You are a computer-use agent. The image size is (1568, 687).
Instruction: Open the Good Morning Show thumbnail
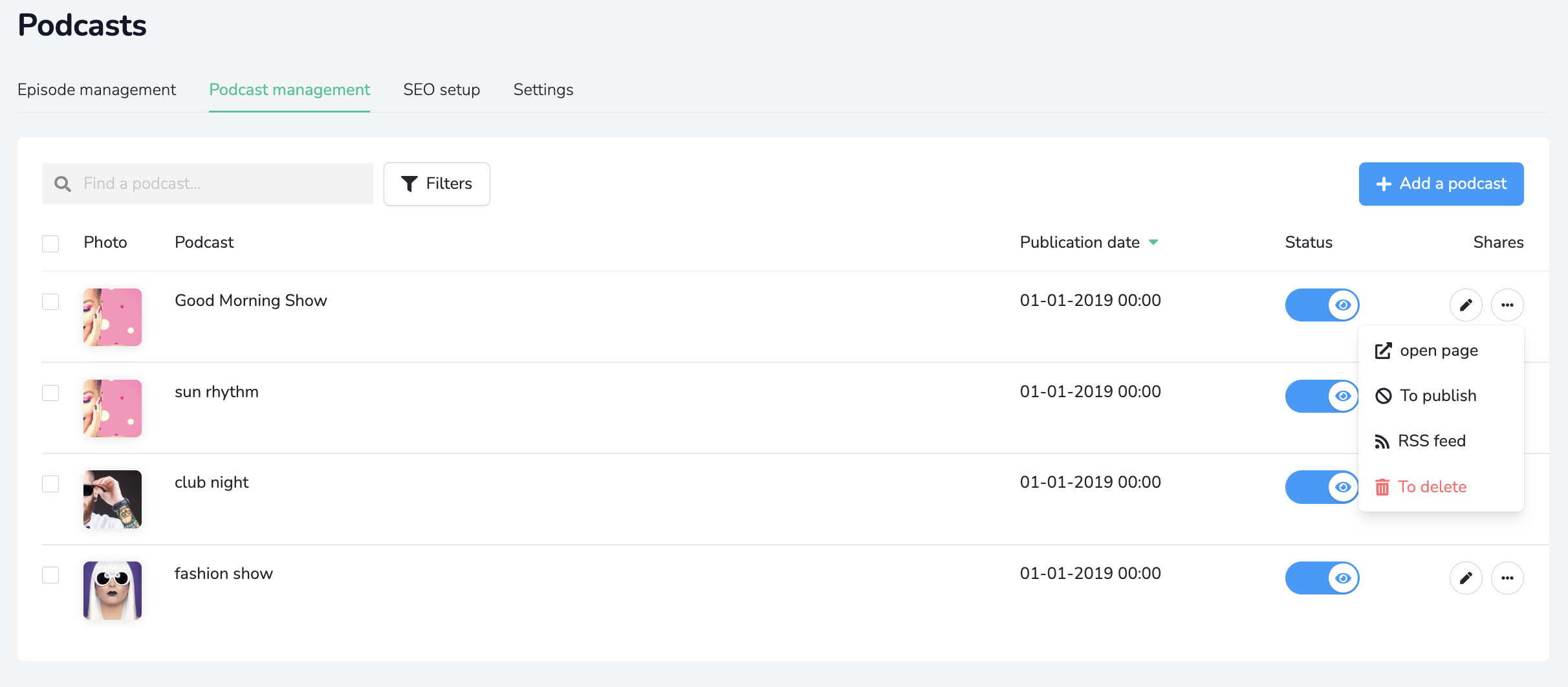coord(113,317)
